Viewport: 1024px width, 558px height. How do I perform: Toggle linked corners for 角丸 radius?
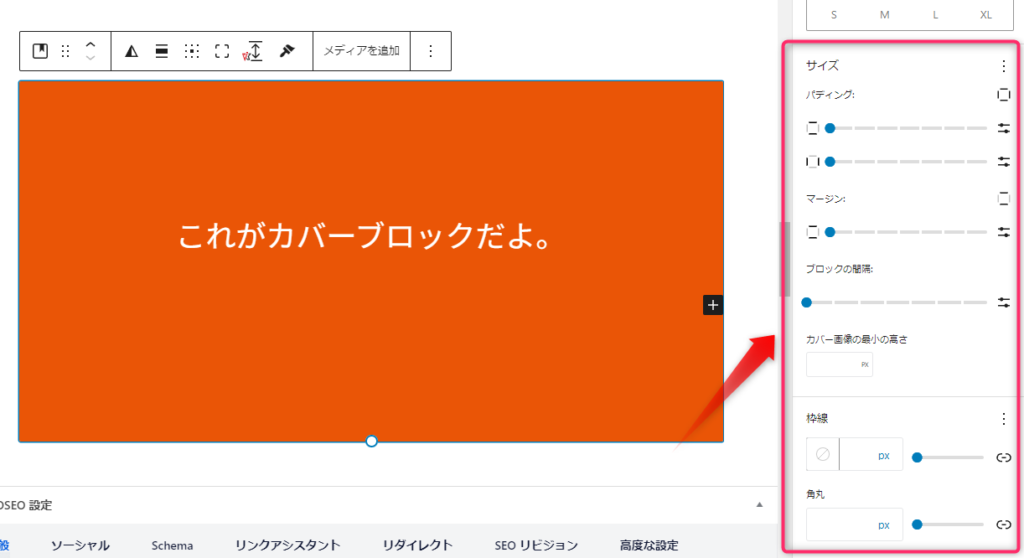click(x=1004, y=524)
